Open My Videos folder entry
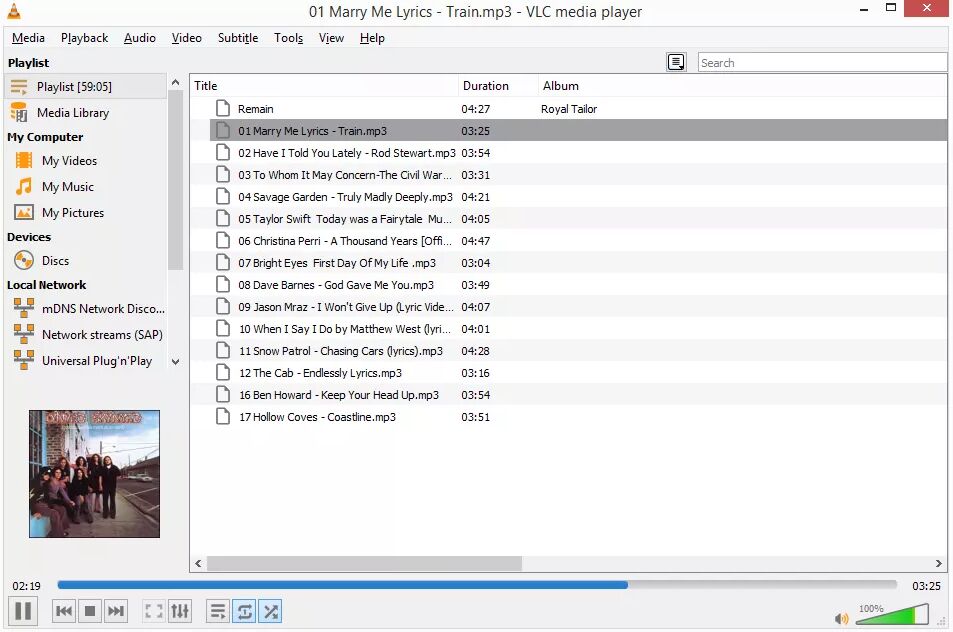The width and height of the screenshot is (953, 632). coord(85,160)
